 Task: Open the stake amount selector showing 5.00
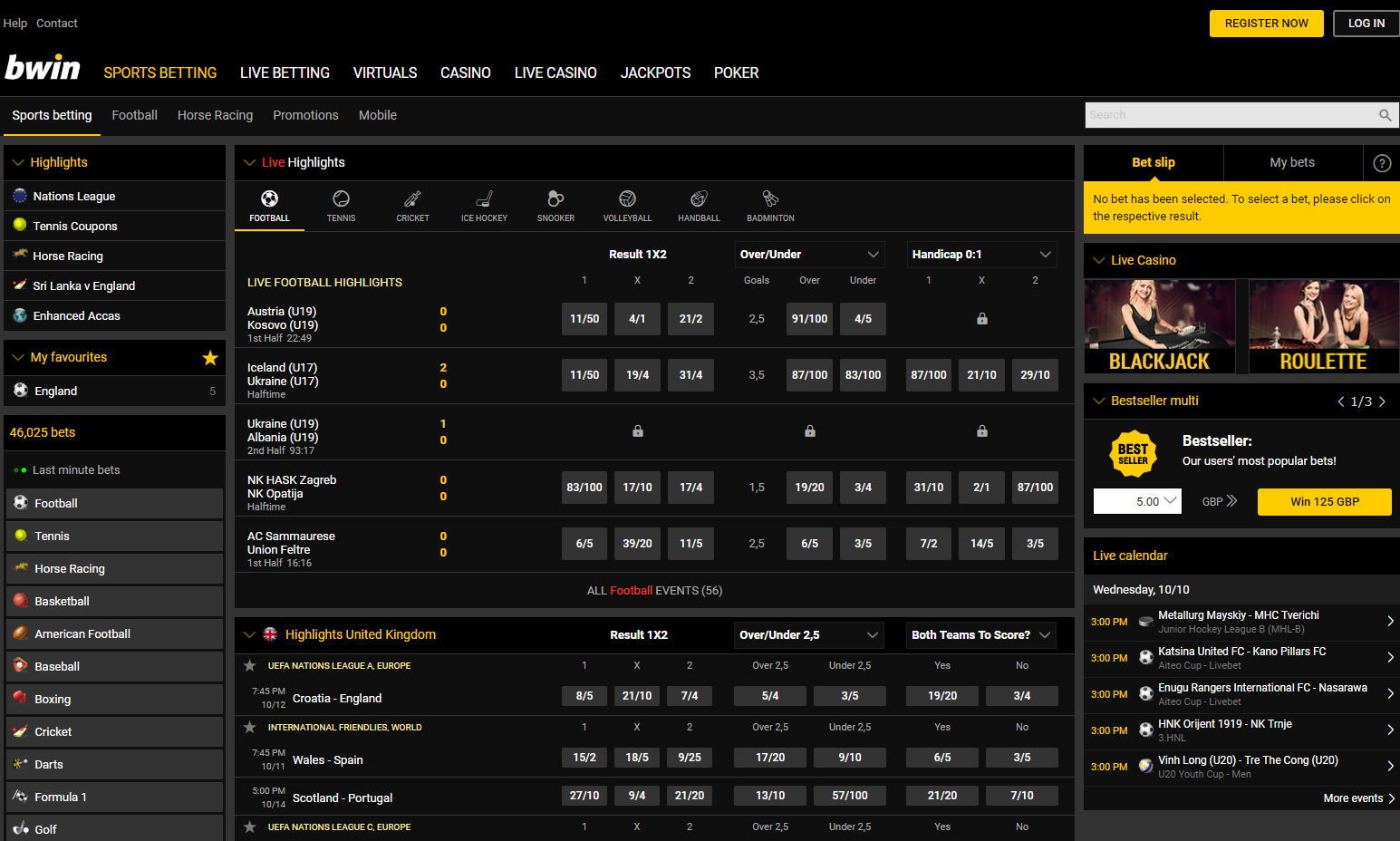[x=1137, y=501]
